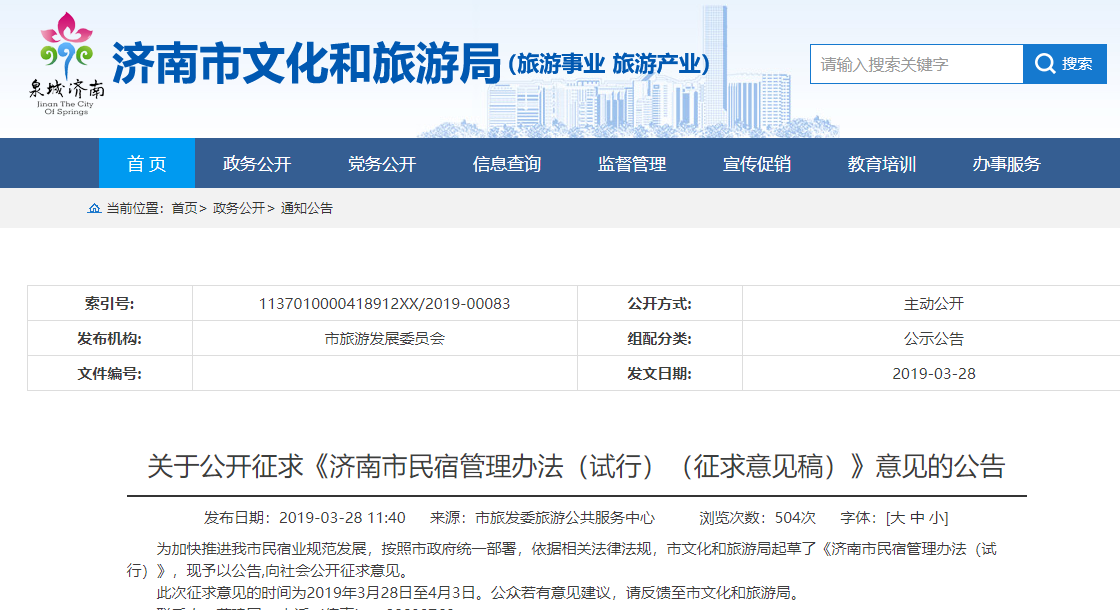Image resolution: width=1120 pixels, height=610 pixels.
Task: Open the 政务公开 menu item
Action: [x=257, y=164]
